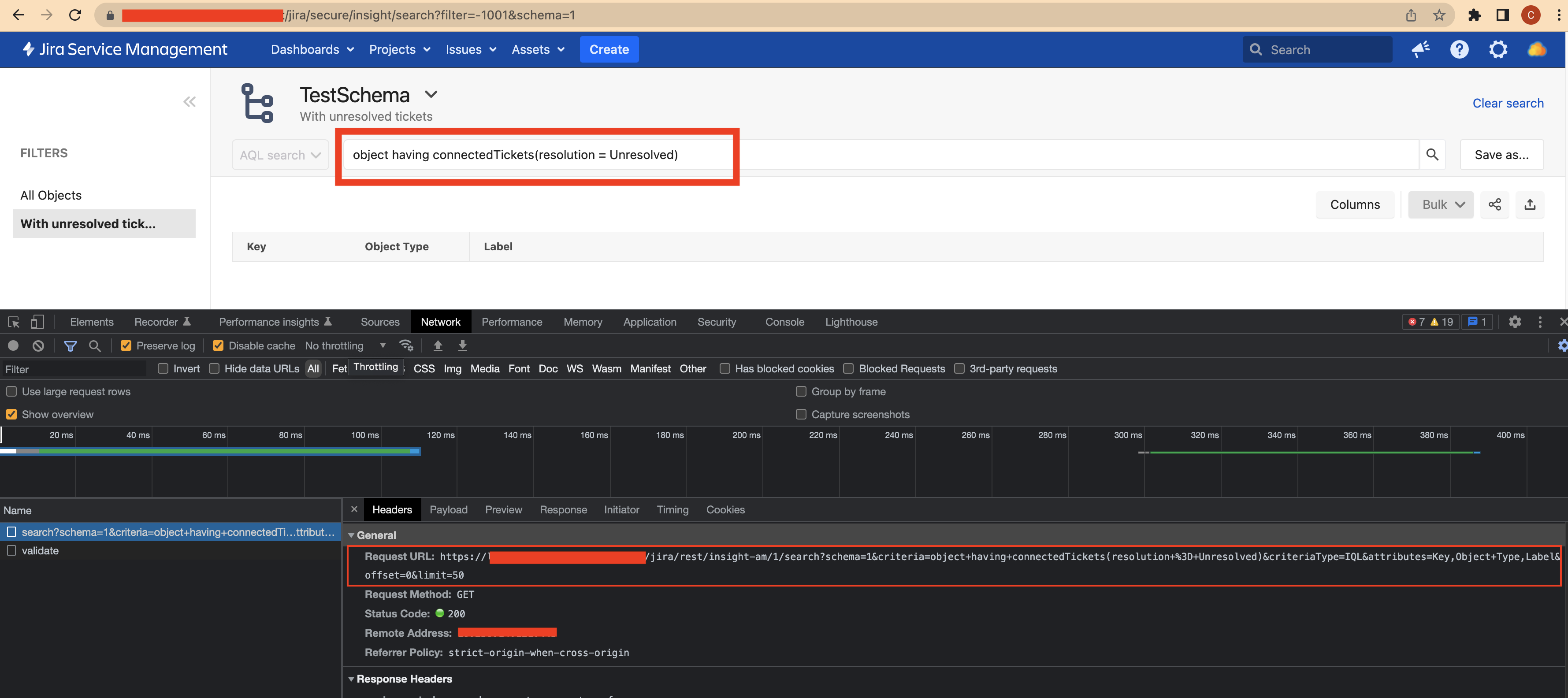Collapse the General headers section
This screenshot has width=1568, height=698.
[x=351, y=535]
